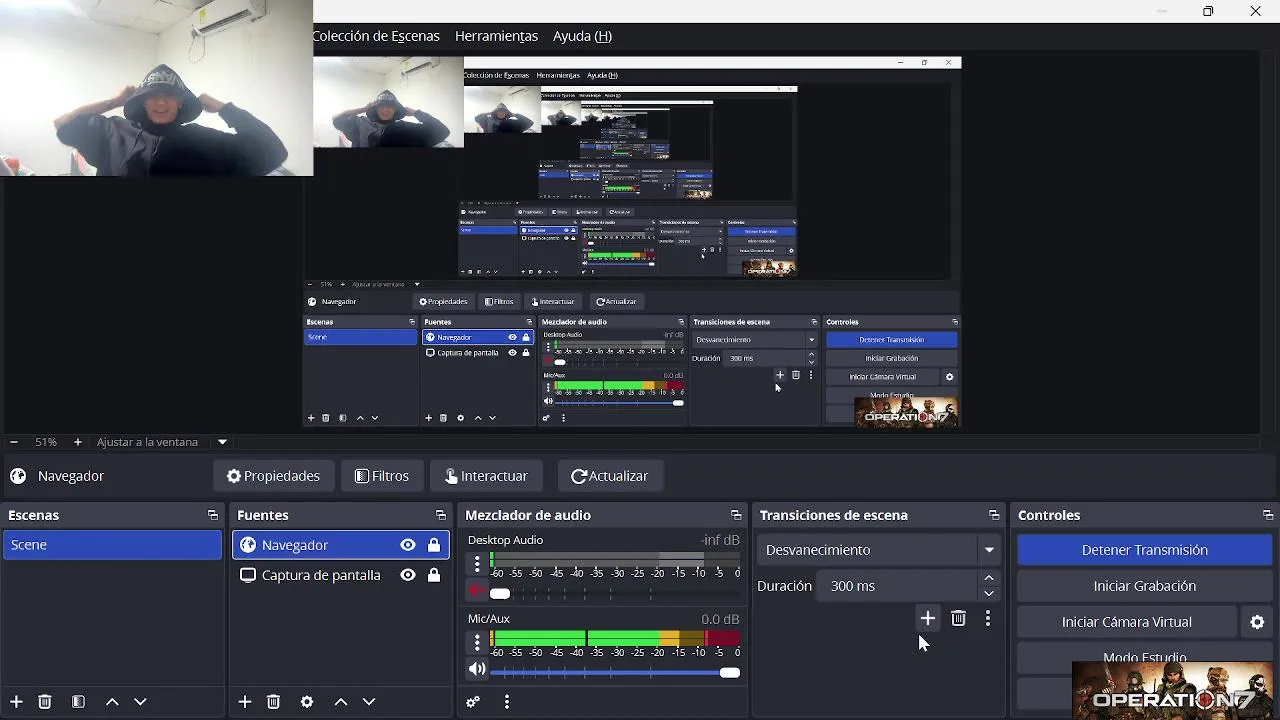Add a new source in Fuentes panel

point(245,702)
